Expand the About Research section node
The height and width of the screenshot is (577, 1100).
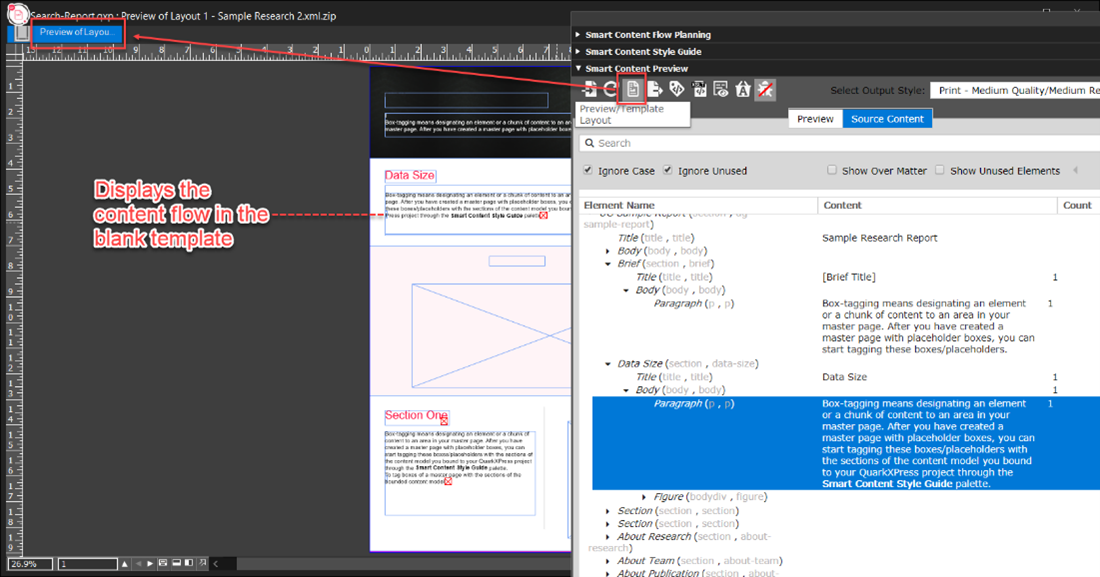tap(608, 537)
